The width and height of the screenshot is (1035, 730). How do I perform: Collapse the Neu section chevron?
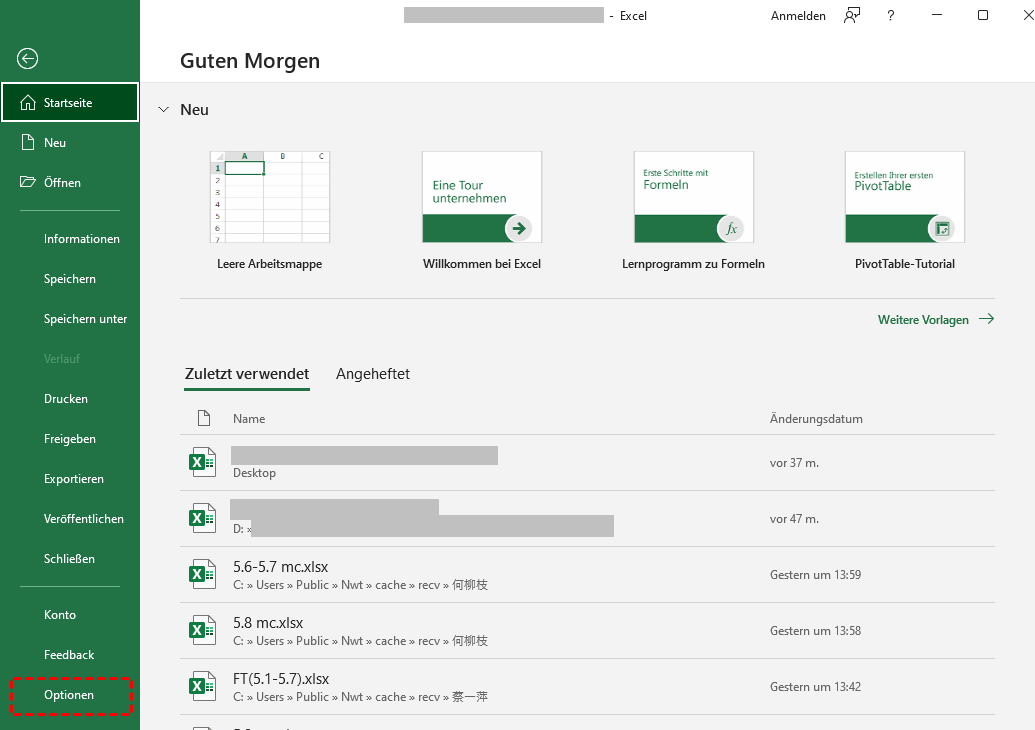pyautogui.click(x=164, y=109)
